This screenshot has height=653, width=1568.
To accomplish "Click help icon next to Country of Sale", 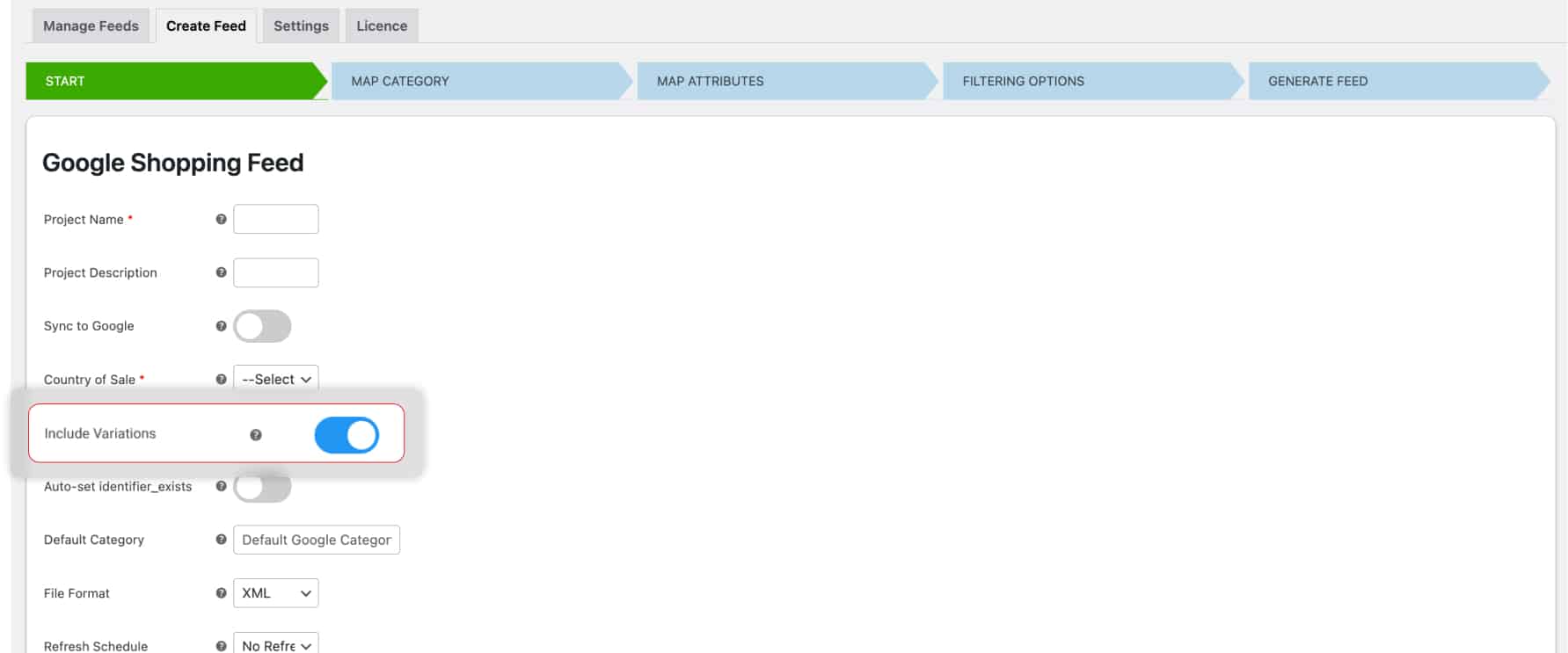I will [221, 380].
